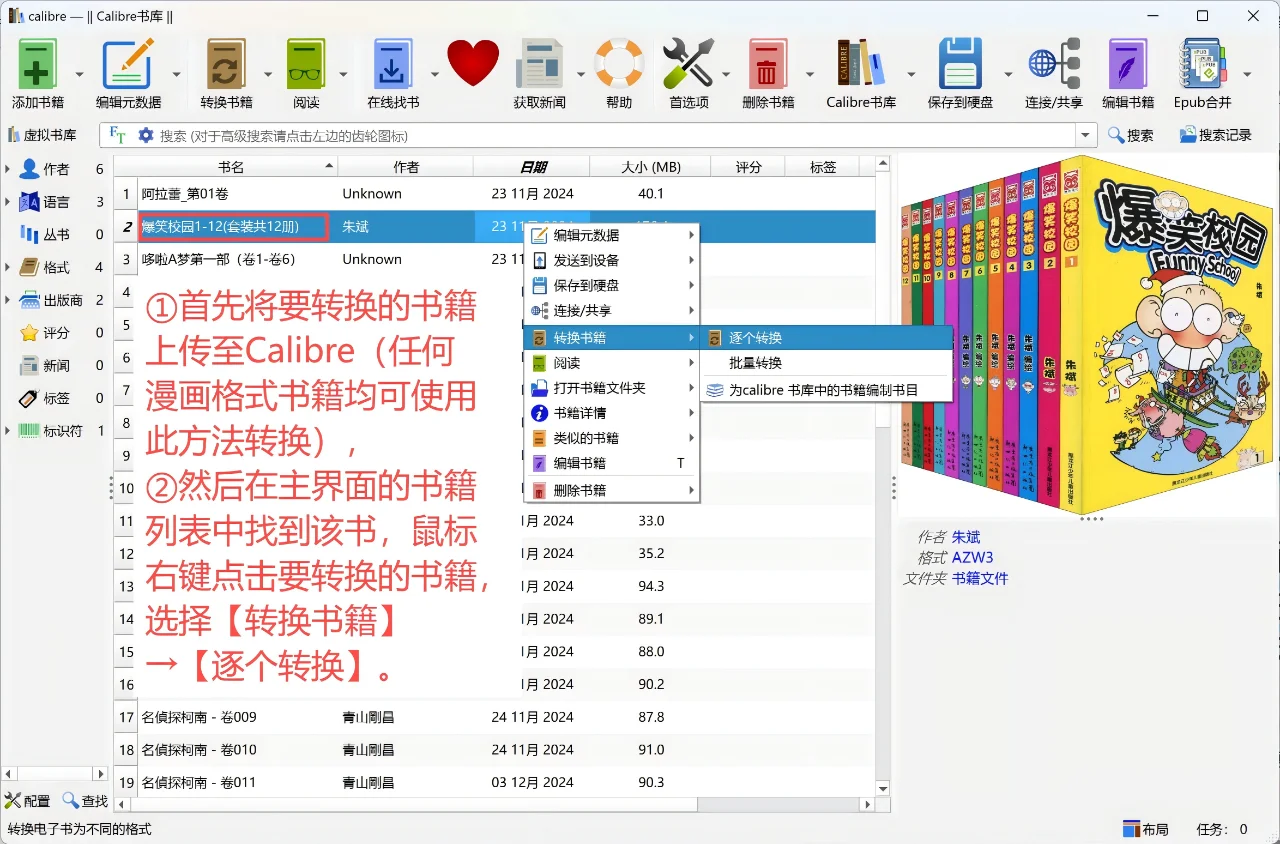Click the Convert books (转换书籍) toolbar icon

click(x=226, y=64)
